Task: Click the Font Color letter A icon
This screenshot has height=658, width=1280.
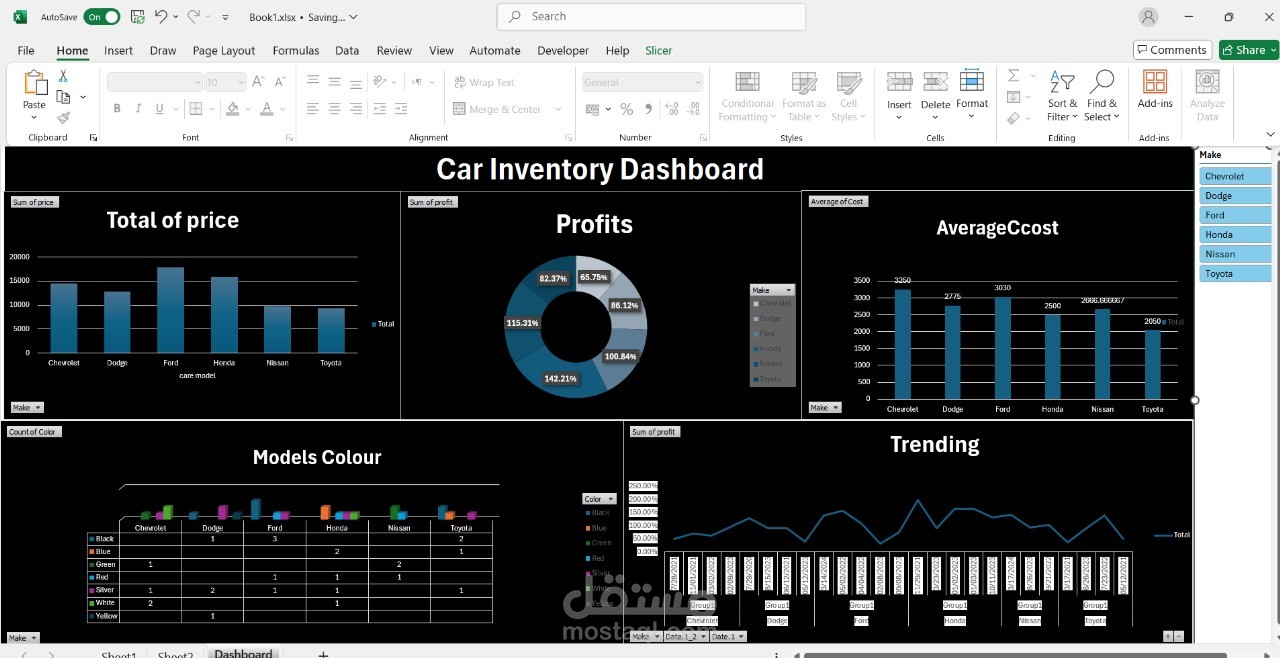Action: (267, 109)
